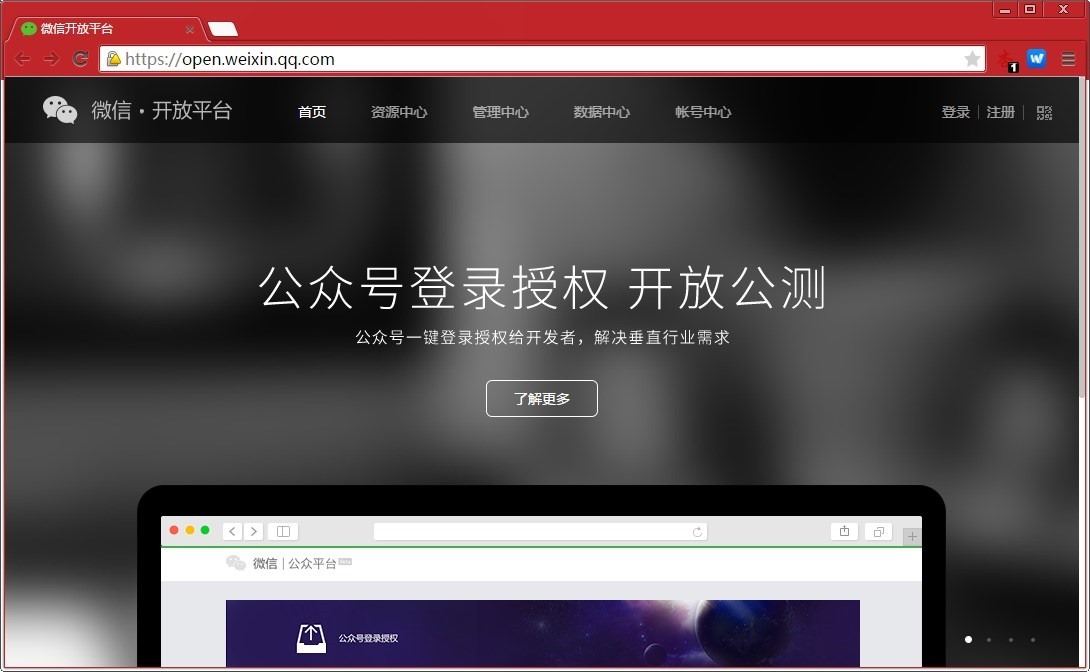Click the URL address field
Viewport: 1090px width, 672px height.
click(x=542, y=59)
